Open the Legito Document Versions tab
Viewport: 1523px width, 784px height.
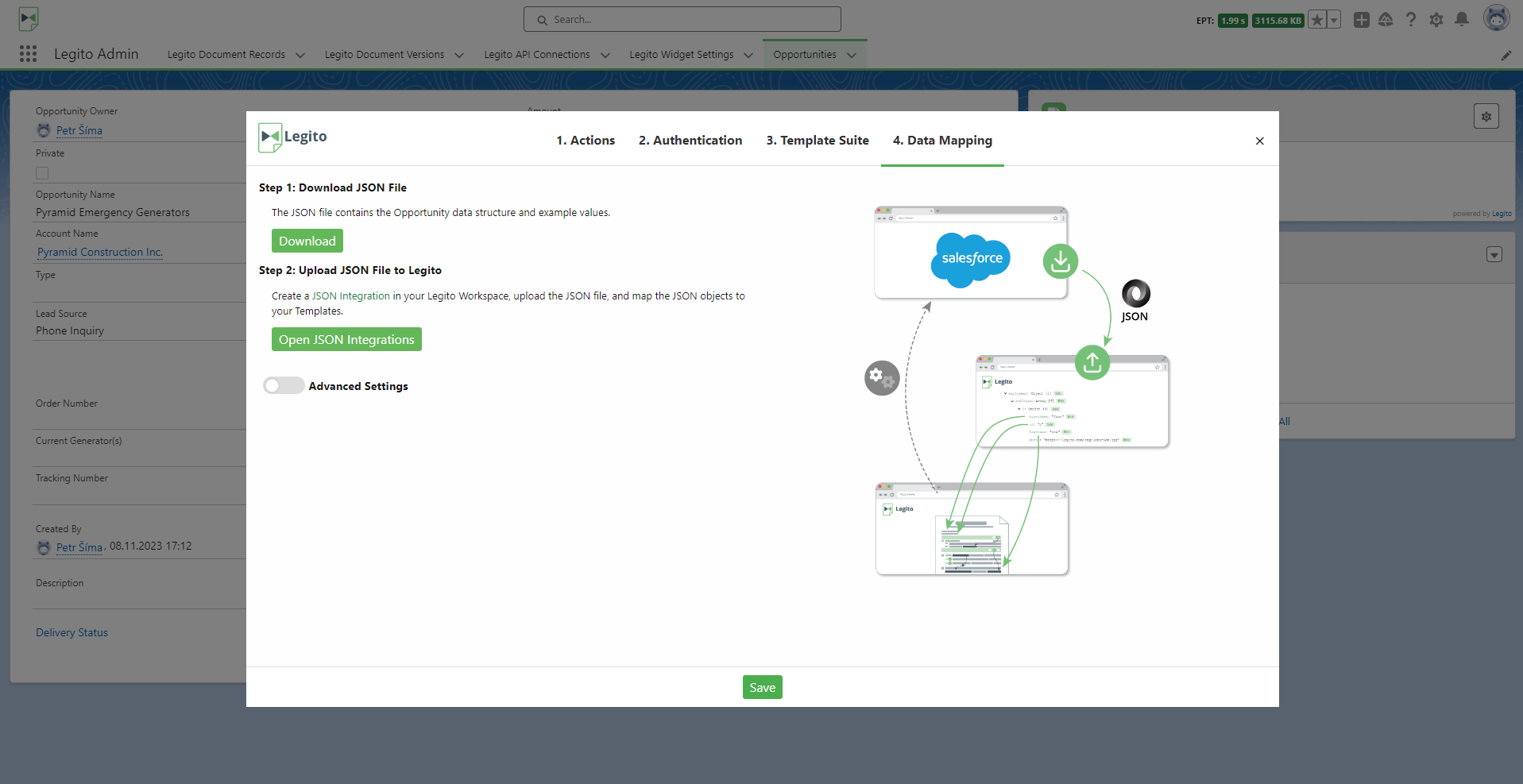(x=385, y=55)
